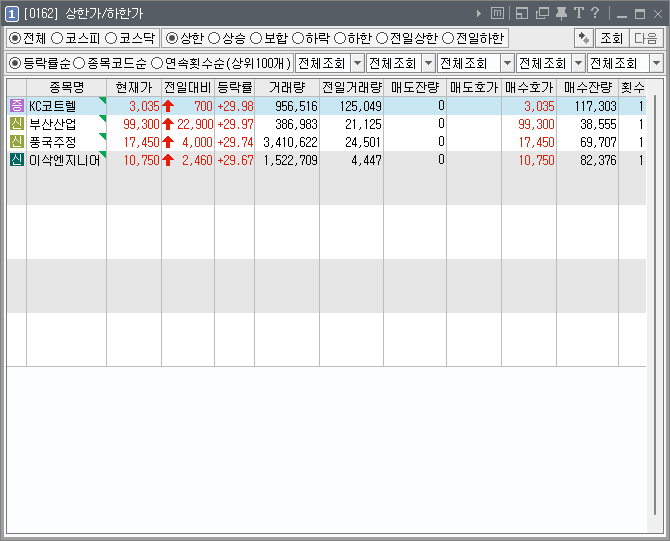Click the vertical scrollbar of the table
The image size is (670, 541).
[655, 305]
